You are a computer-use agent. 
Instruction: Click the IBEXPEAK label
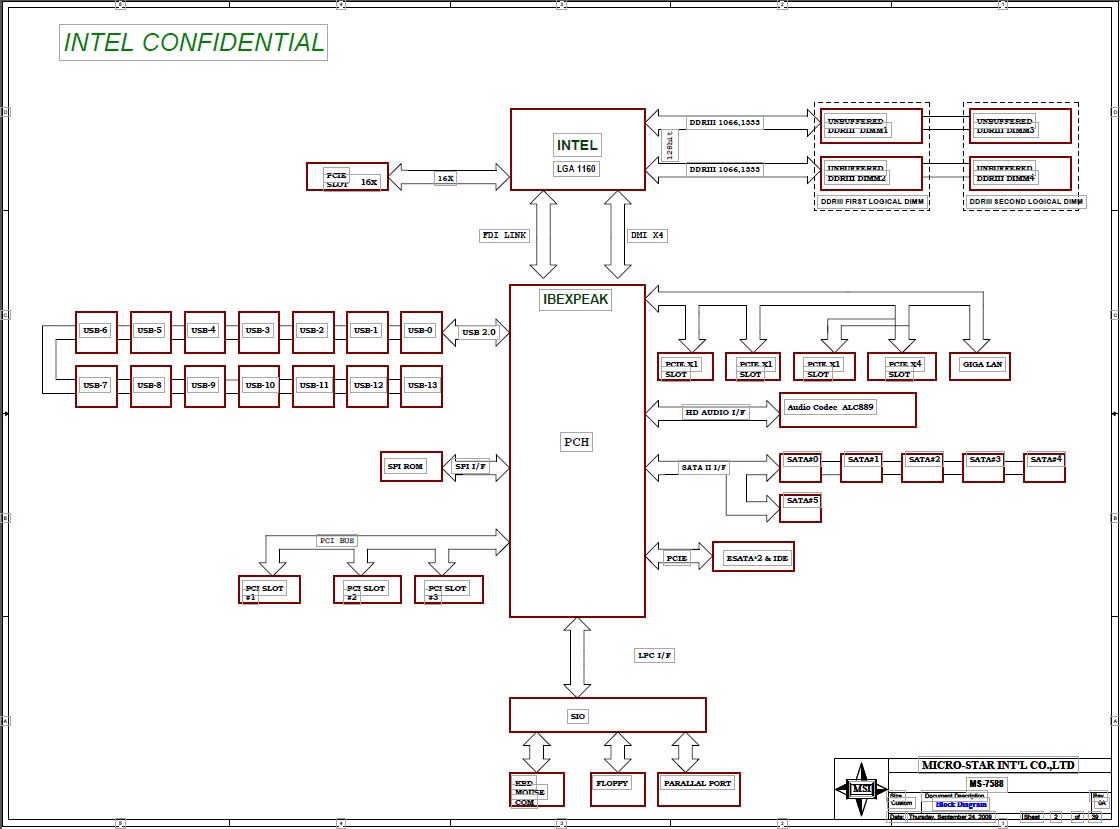[x=576, y=299]
